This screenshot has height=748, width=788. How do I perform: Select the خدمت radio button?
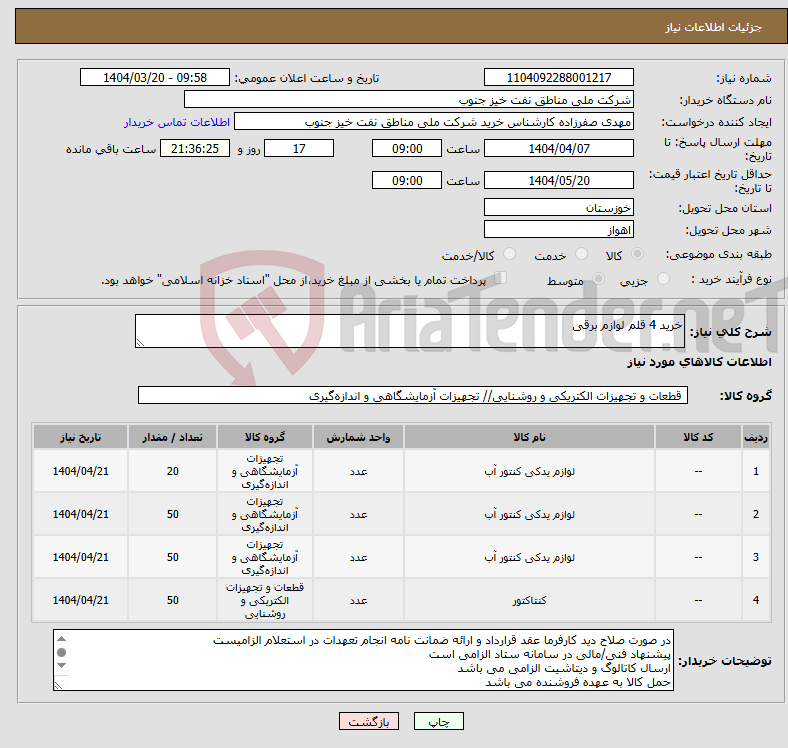pyautogui.click(x=581, y=254)
